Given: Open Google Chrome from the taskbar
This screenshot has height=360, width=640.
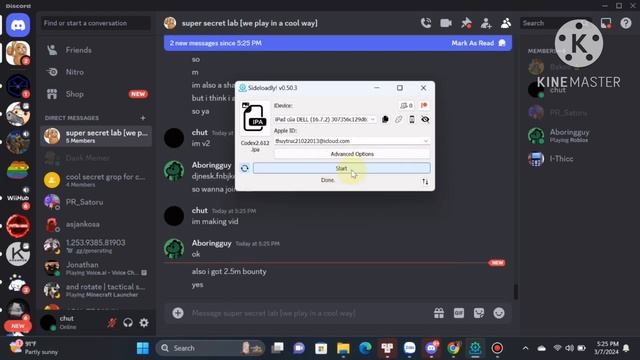Looking at the screenshot, I should pyautogui.click(x=453, y=348).
